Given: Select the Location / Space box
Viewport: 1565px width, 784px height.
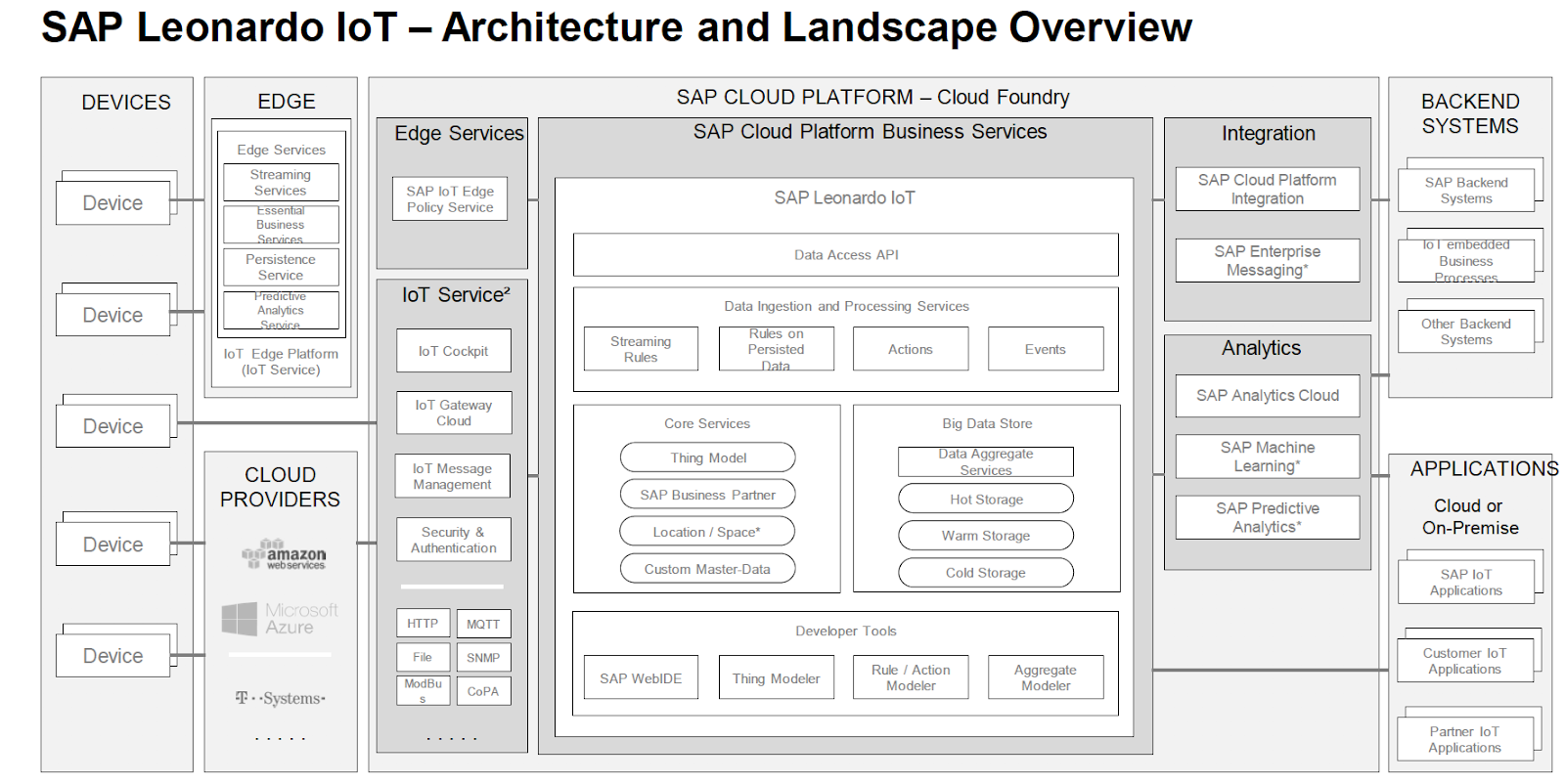Looking at the screenshot, I should [707, 532].
